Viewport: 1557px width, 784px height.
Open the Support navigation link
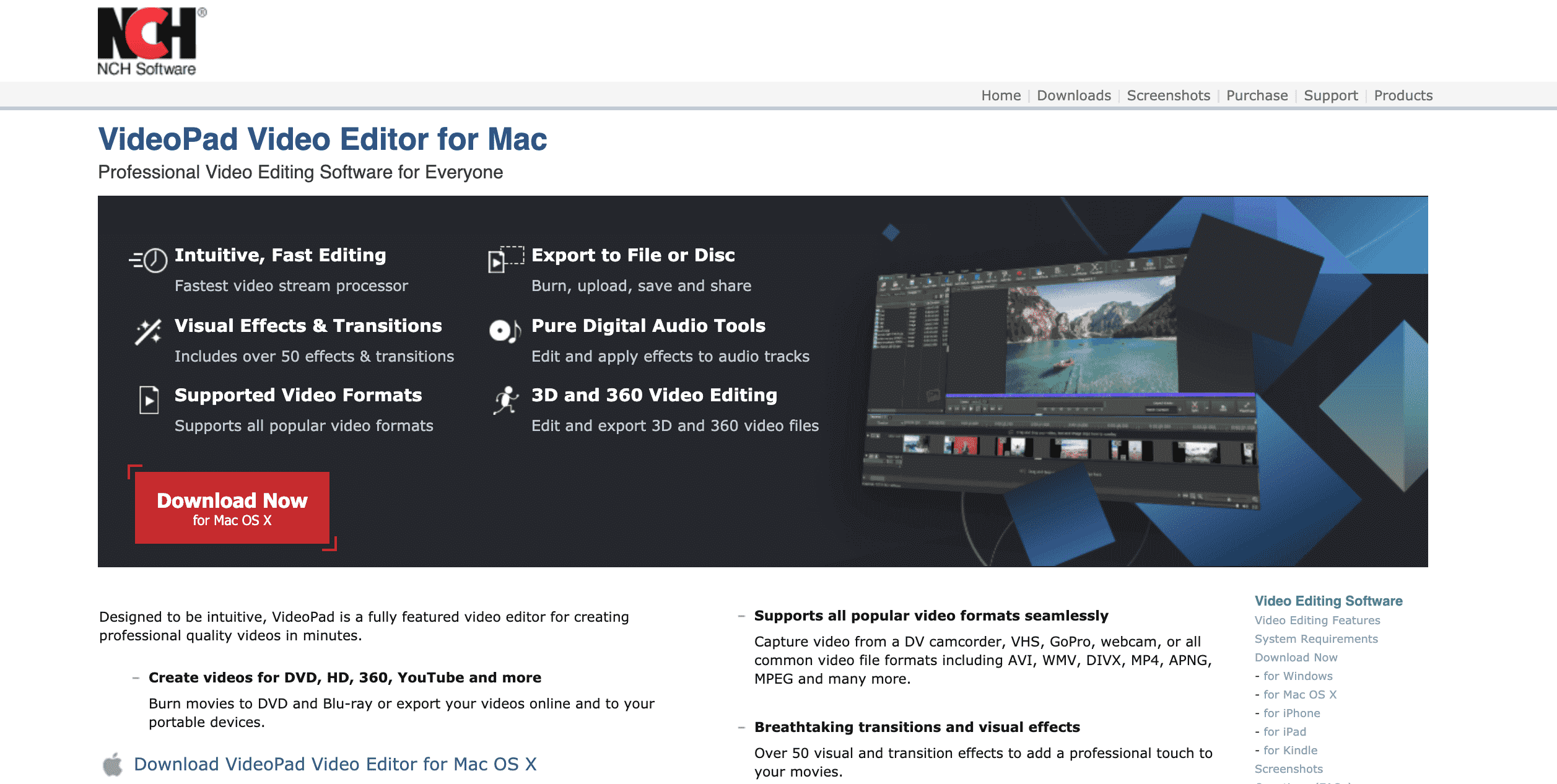click(x=1330, y=95)
